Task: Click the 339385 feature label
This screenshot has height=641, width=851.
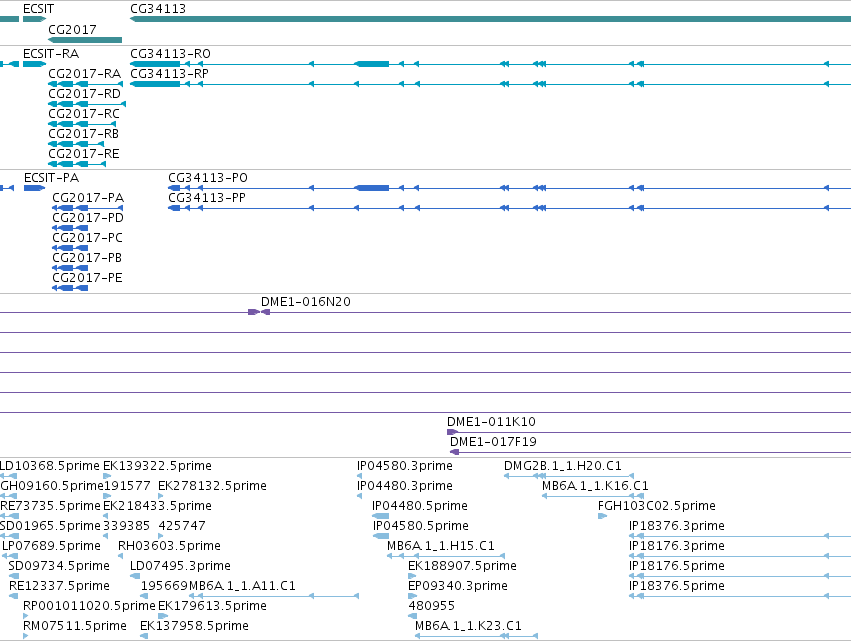Action: point(126,526)
